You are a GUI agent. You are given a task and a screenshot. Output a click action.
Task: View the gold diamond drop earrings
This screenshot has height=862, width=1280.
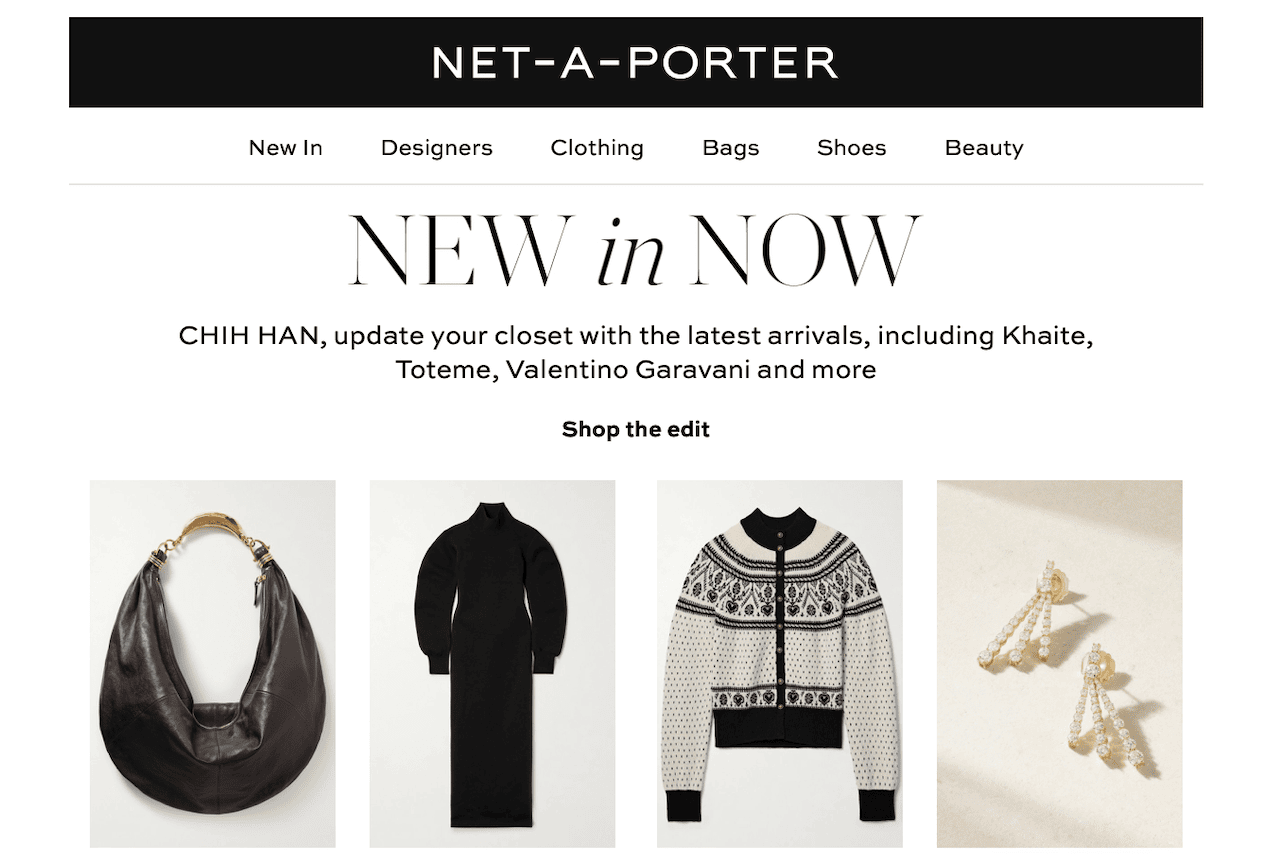click(1060, 664)
